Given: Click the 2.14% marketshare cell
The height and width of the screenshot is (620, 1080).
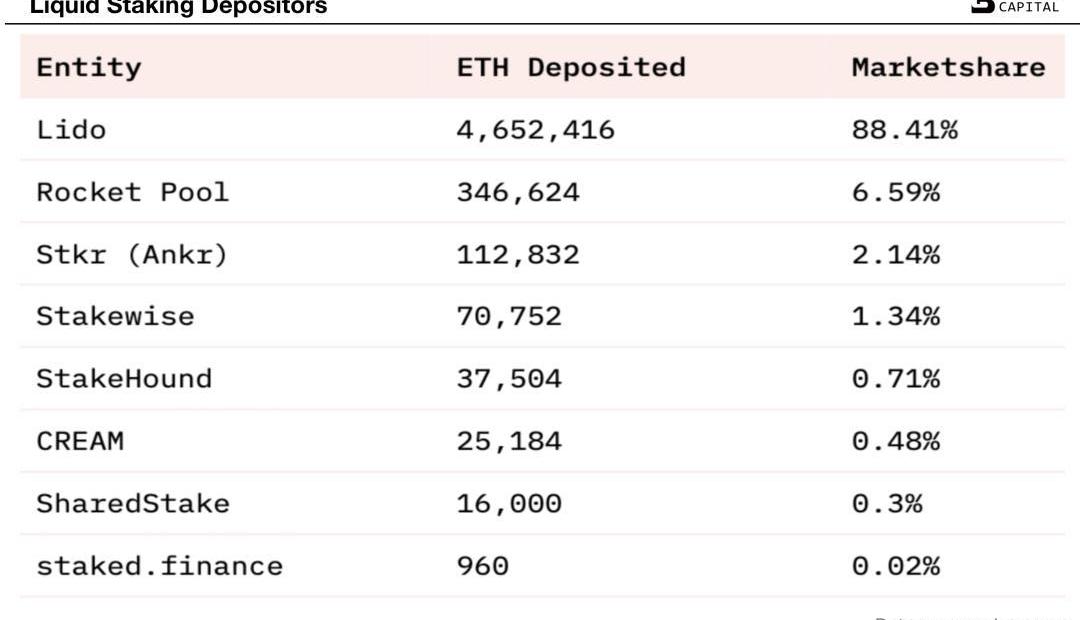Looking at the screenshot, I should [x=896, y=255].
